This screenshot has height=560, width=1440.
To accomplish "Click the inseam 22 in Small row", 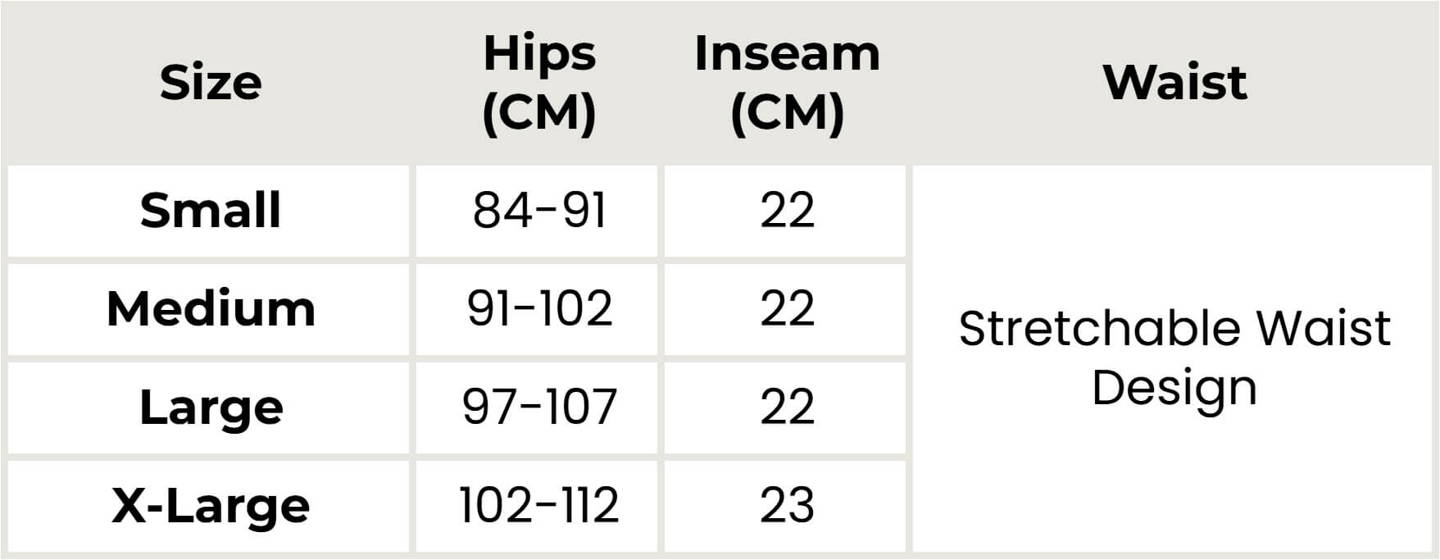I will (x=787, y=211).
